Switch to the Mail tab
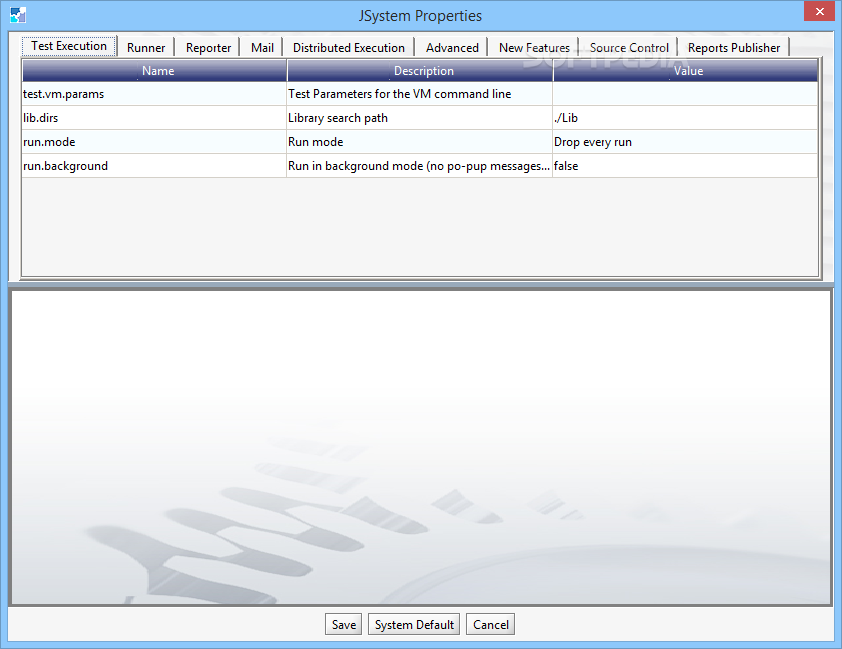Screen dimensions: 842x649 pyautogui.click(x=262, y=48)
